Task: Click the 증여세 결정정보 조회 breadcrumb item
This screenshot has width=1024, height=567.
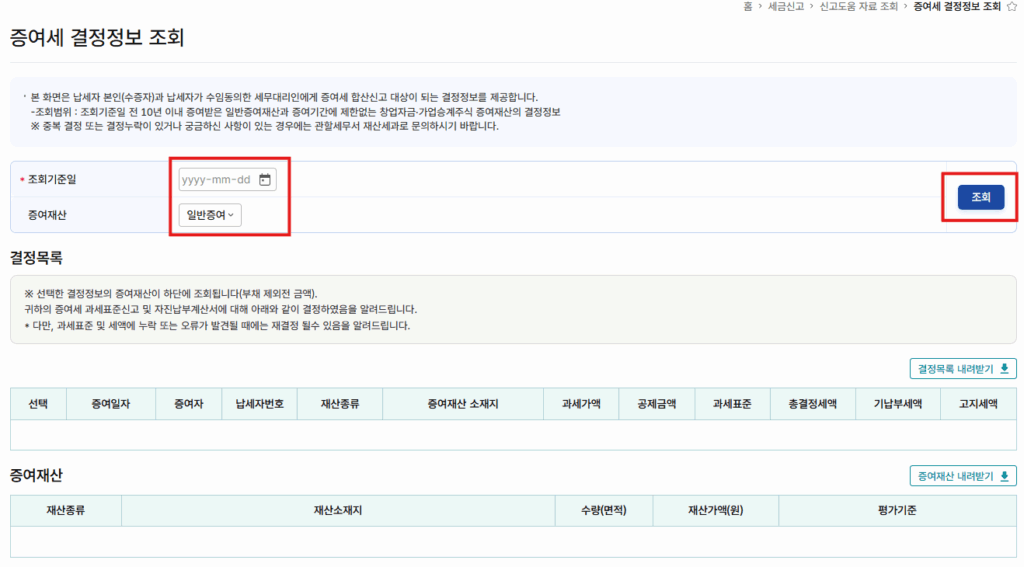Action: (x=956, y=6)
